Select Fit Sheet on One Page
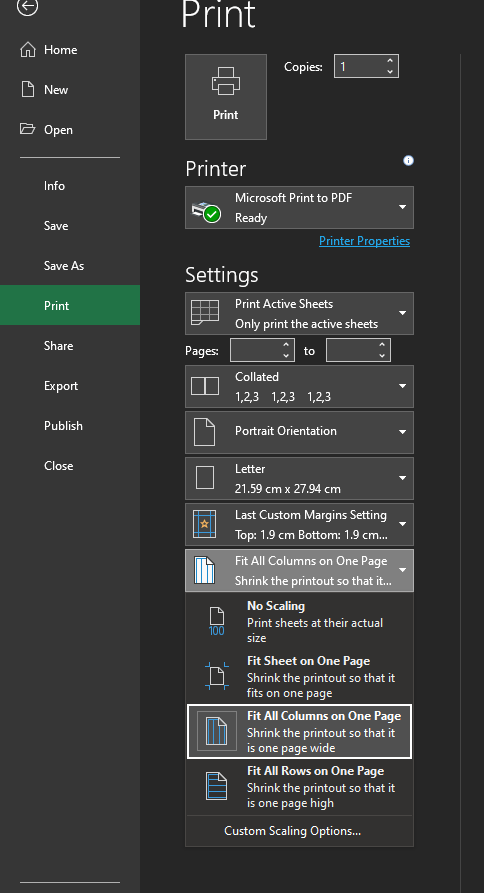Screen dimensions: 484x893 300,677
